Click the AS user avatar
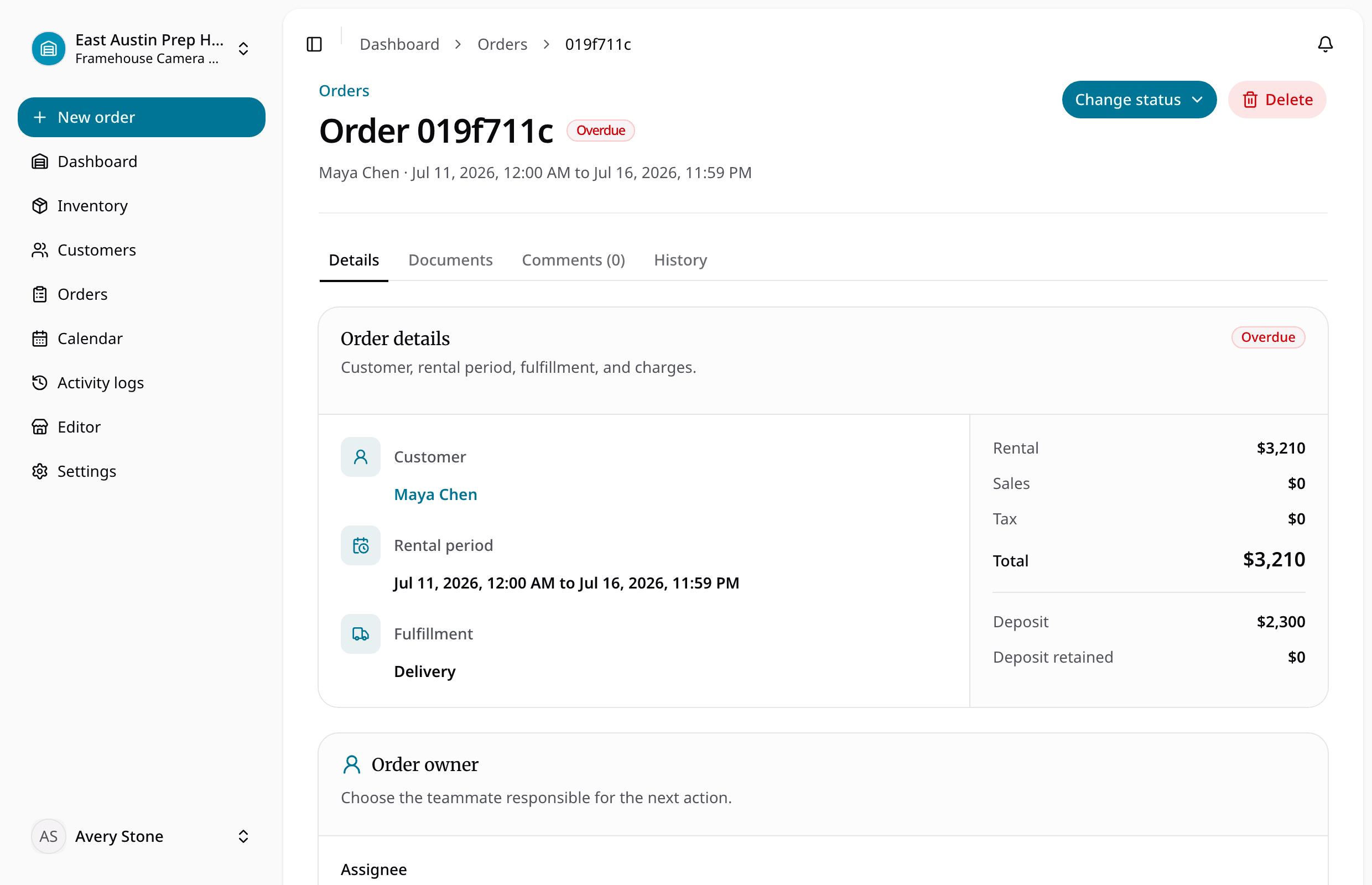Viewport: 1372px width, 885px height. [x=49, y=836]
